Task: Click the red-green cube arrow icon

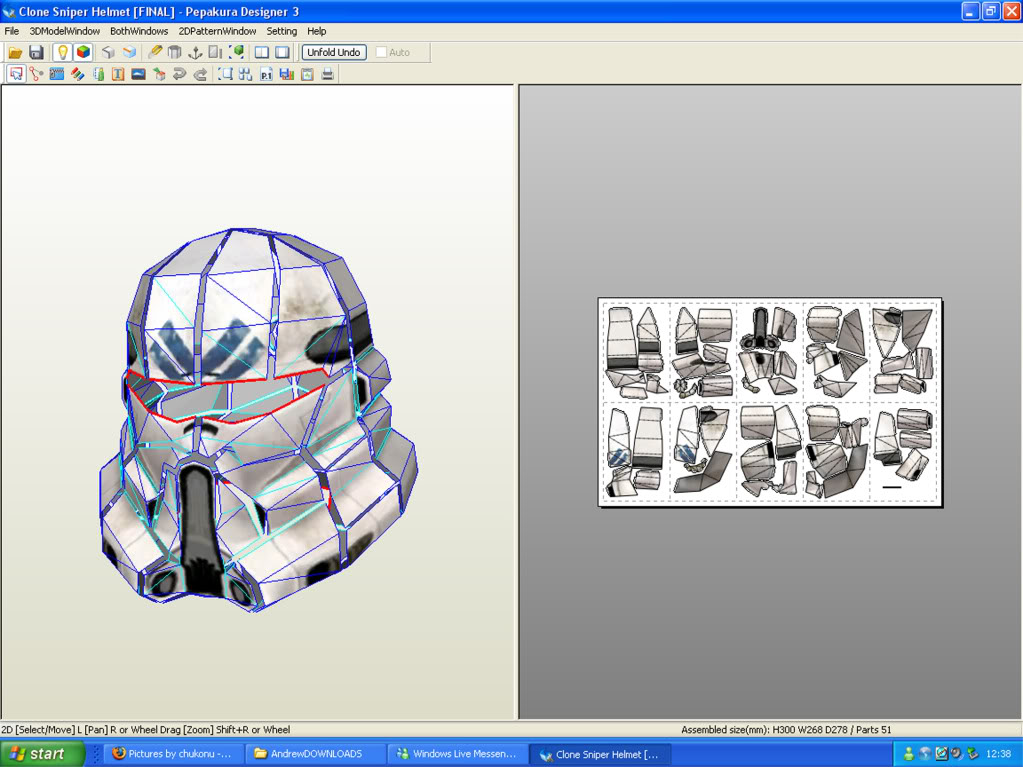Action: [x=159, y=74]
